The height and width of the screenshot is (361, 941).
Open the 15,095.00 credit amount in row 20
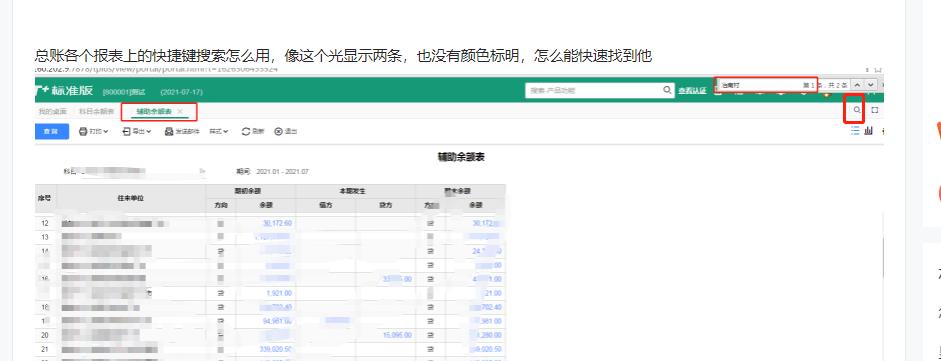pyautogui.click(x=397, y=335)
